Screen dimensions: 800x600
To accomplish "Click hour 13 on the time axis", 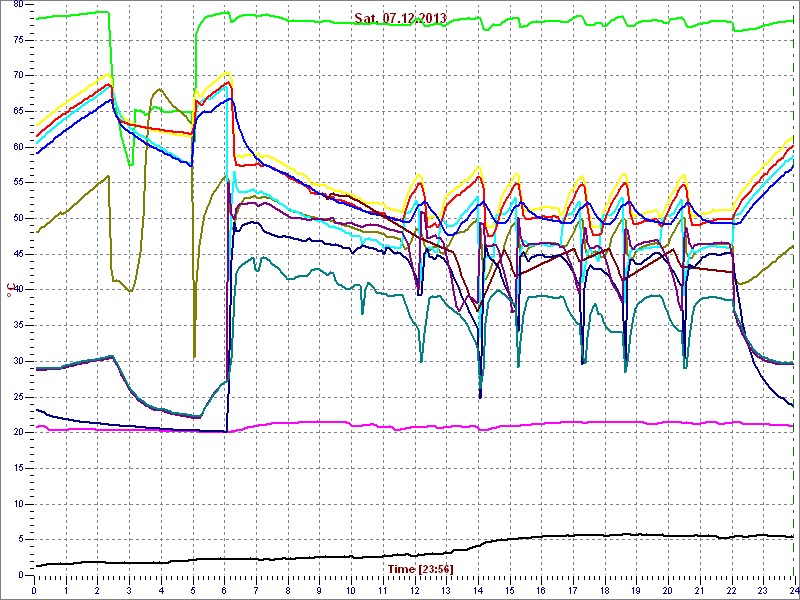I will tap(446, 590).
